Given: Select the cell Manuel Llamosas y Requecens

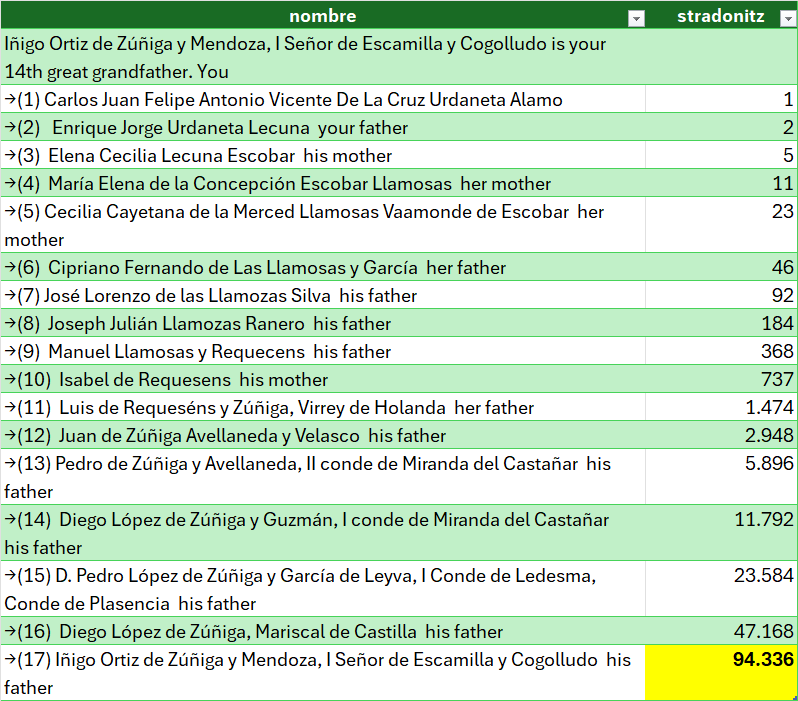Looking at the screenshot, I should pyautogui.click(x=323, y=351).
